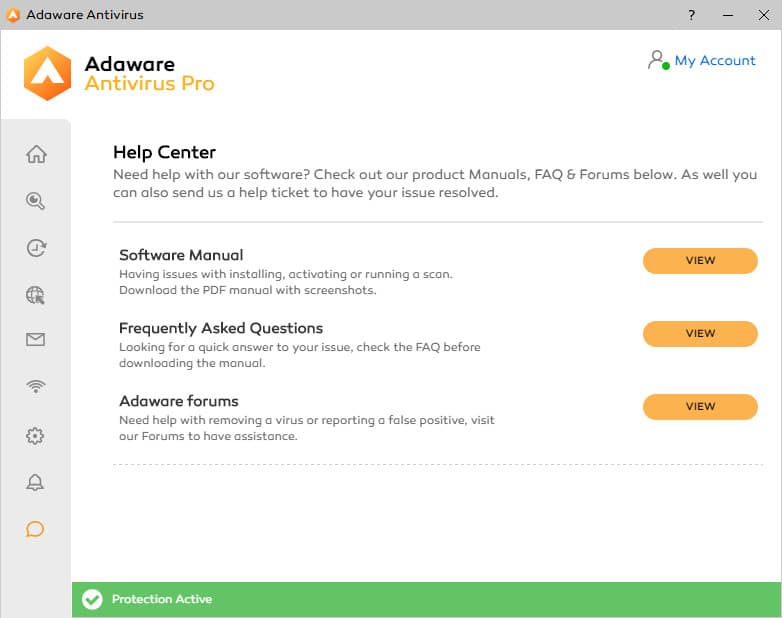Open the Network Protection wifi icon
Viewport: 782px width, 618px height.
click(35, 386)
